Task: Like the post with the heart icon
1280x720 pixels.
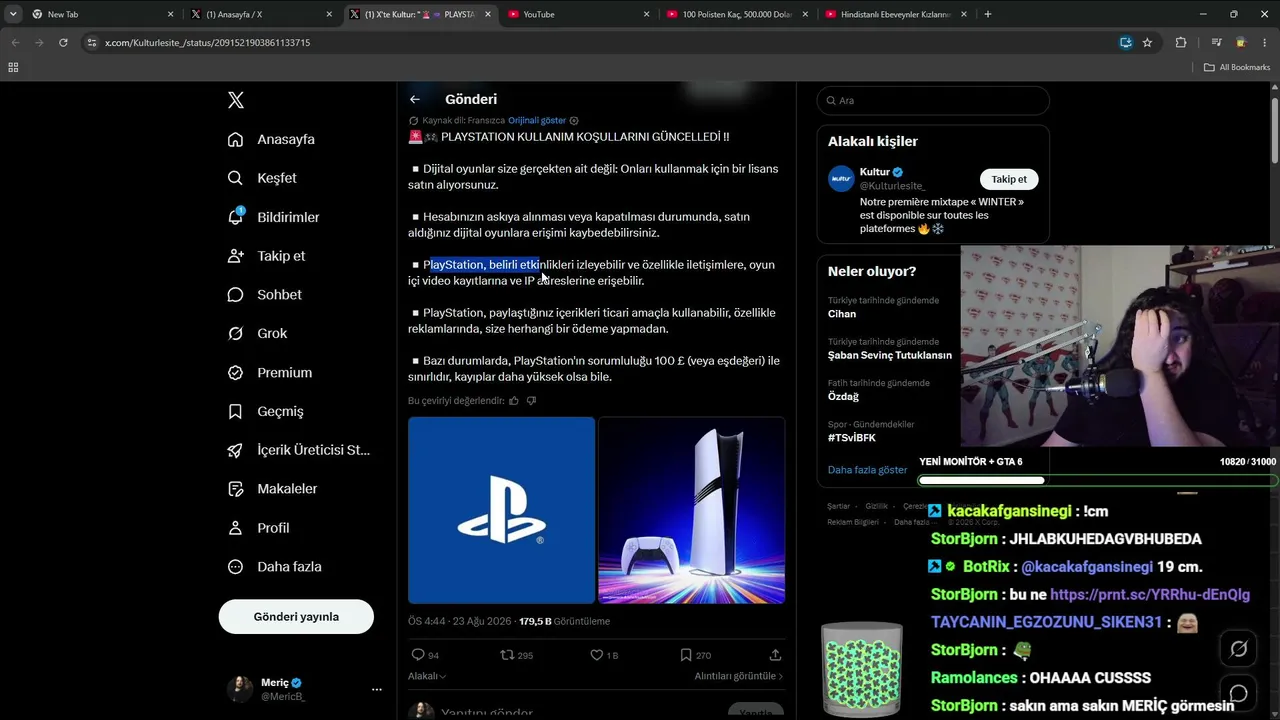Action: (x=596, y=655)
